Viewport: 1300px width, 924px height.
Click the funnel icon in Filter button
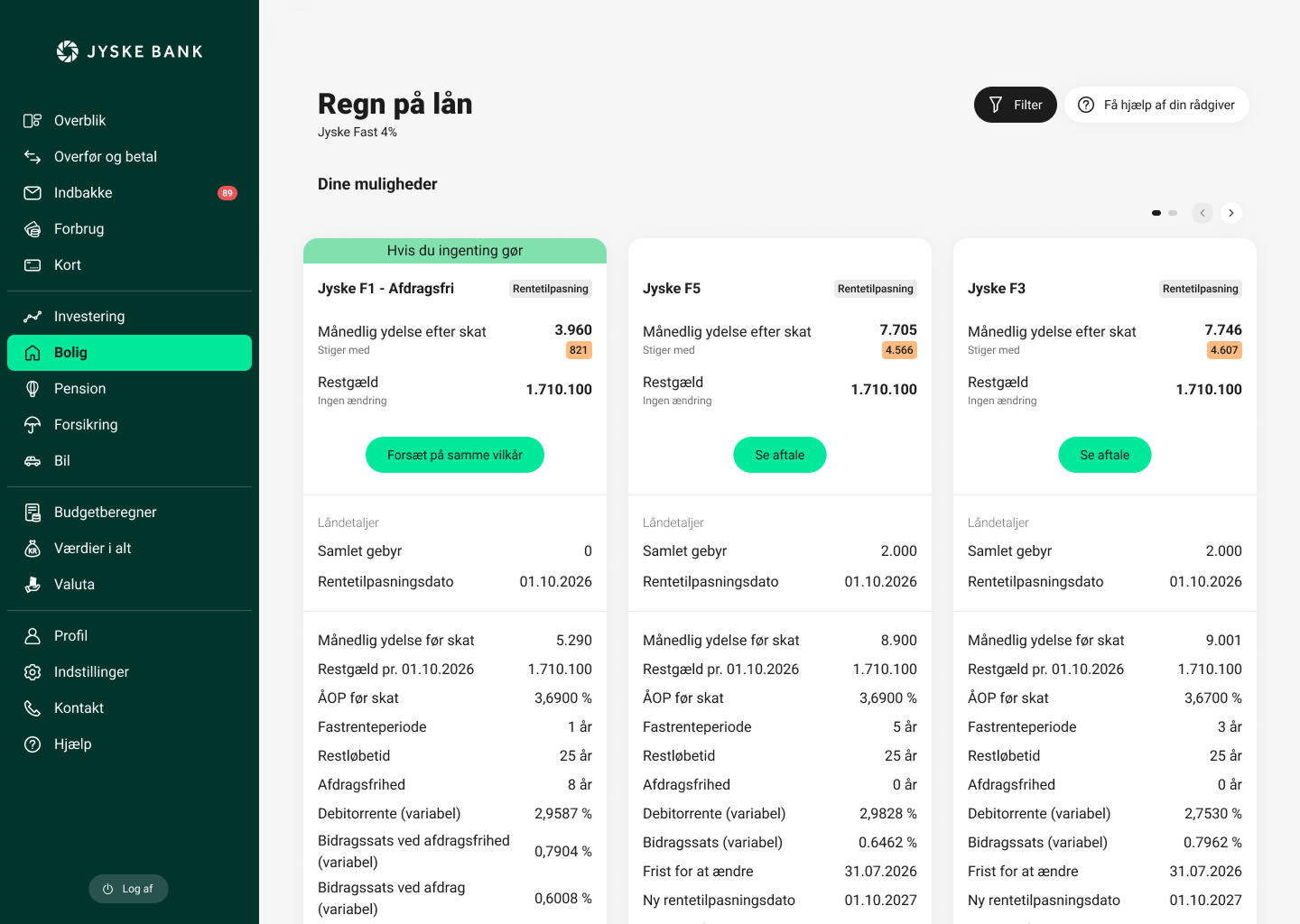996,105
